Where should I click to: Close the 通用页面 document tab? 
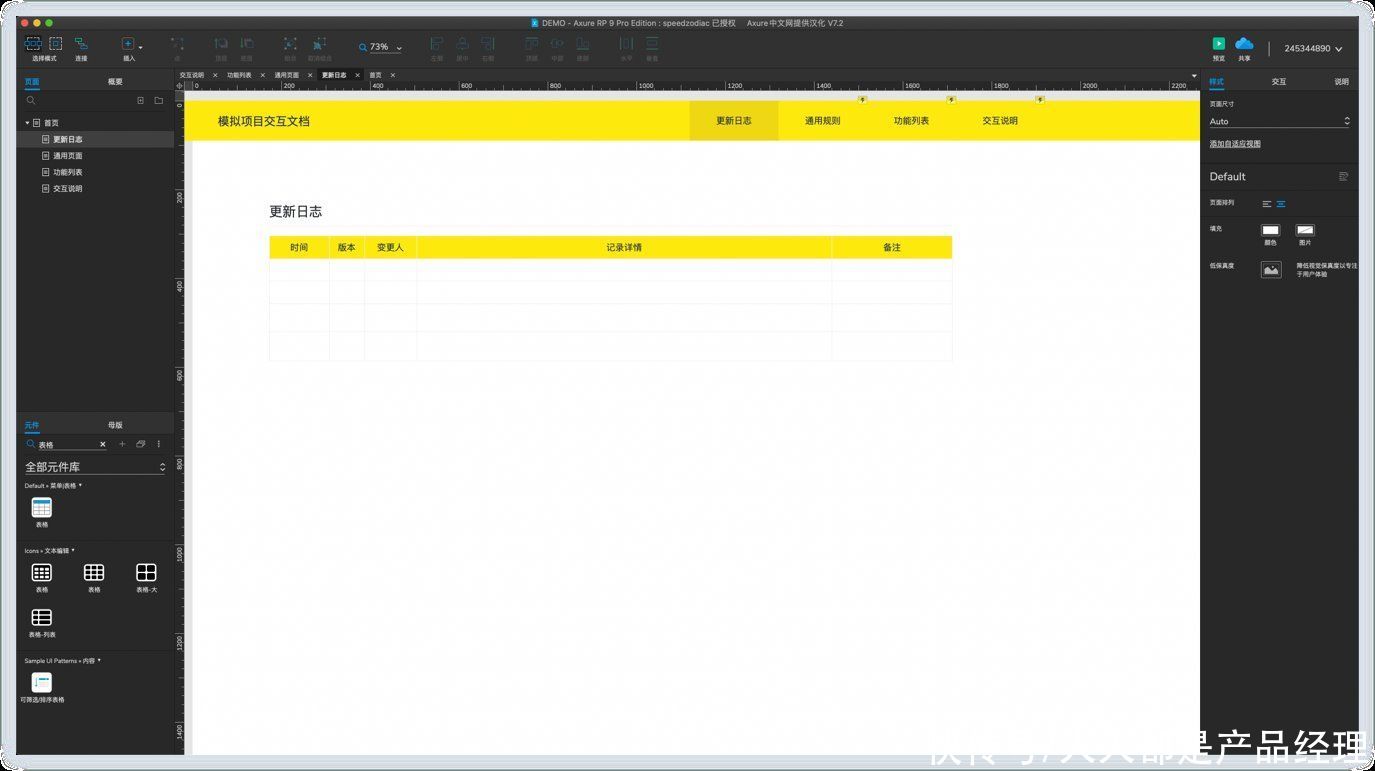click(x=310, y=75)
